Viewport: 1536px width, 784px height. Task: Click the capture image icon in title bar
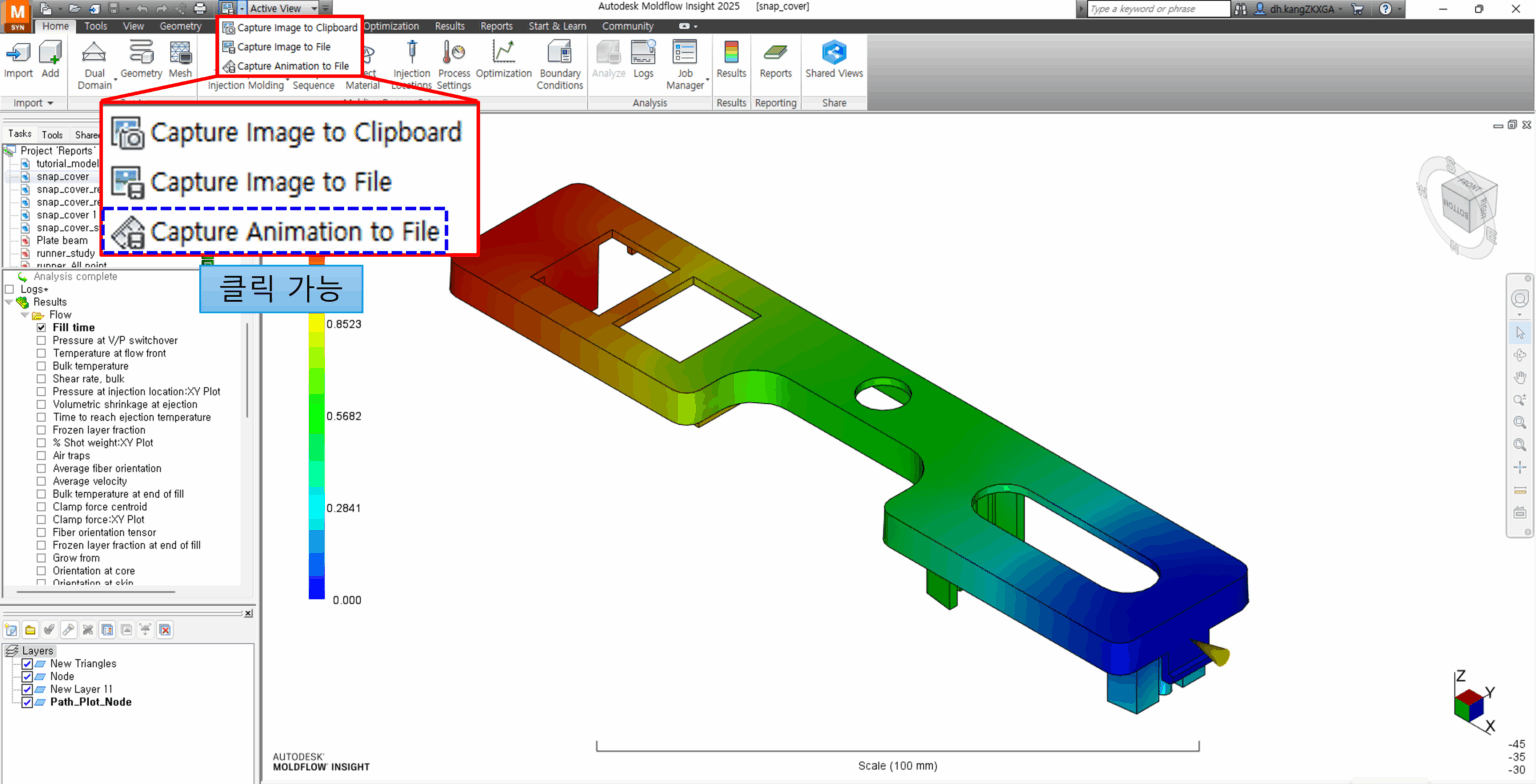[228, 8]
